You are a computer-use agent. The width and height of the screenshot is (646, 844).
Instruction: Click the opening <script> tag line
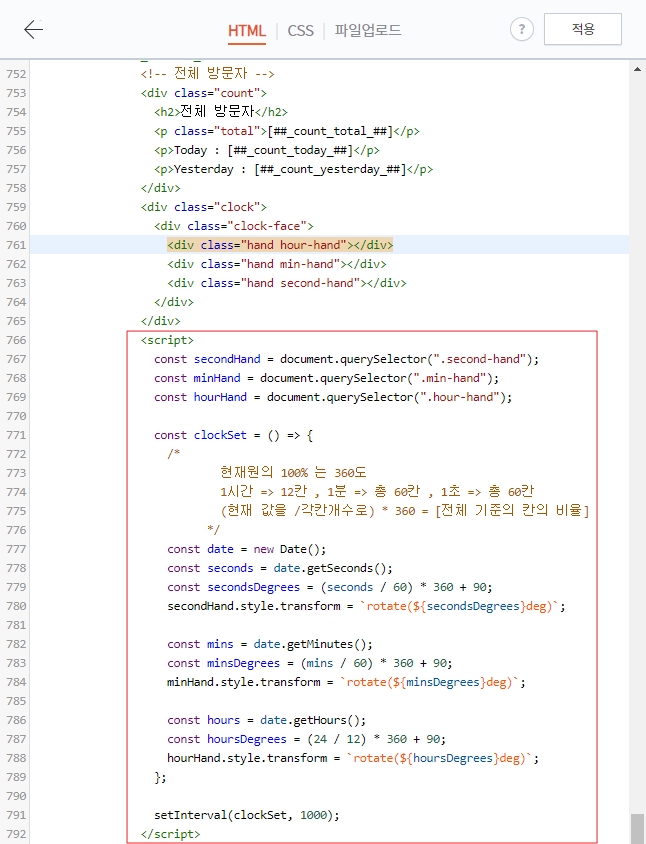coord(167,340)
